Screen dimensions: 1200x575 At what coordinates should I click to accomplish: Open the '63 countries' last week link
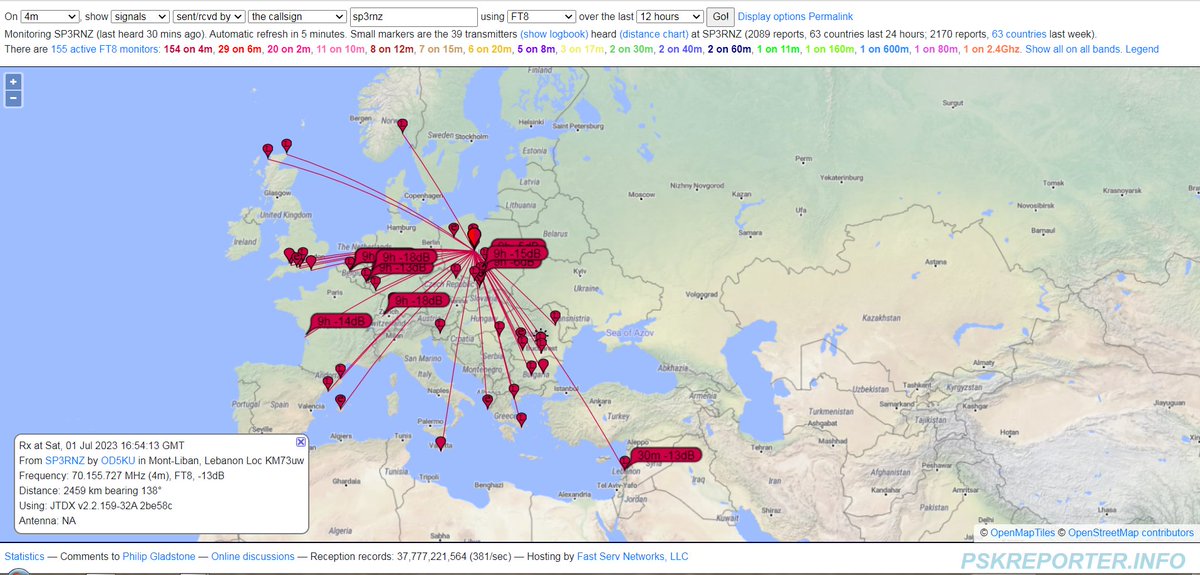pyautogui.click(x=1019, y=33)
